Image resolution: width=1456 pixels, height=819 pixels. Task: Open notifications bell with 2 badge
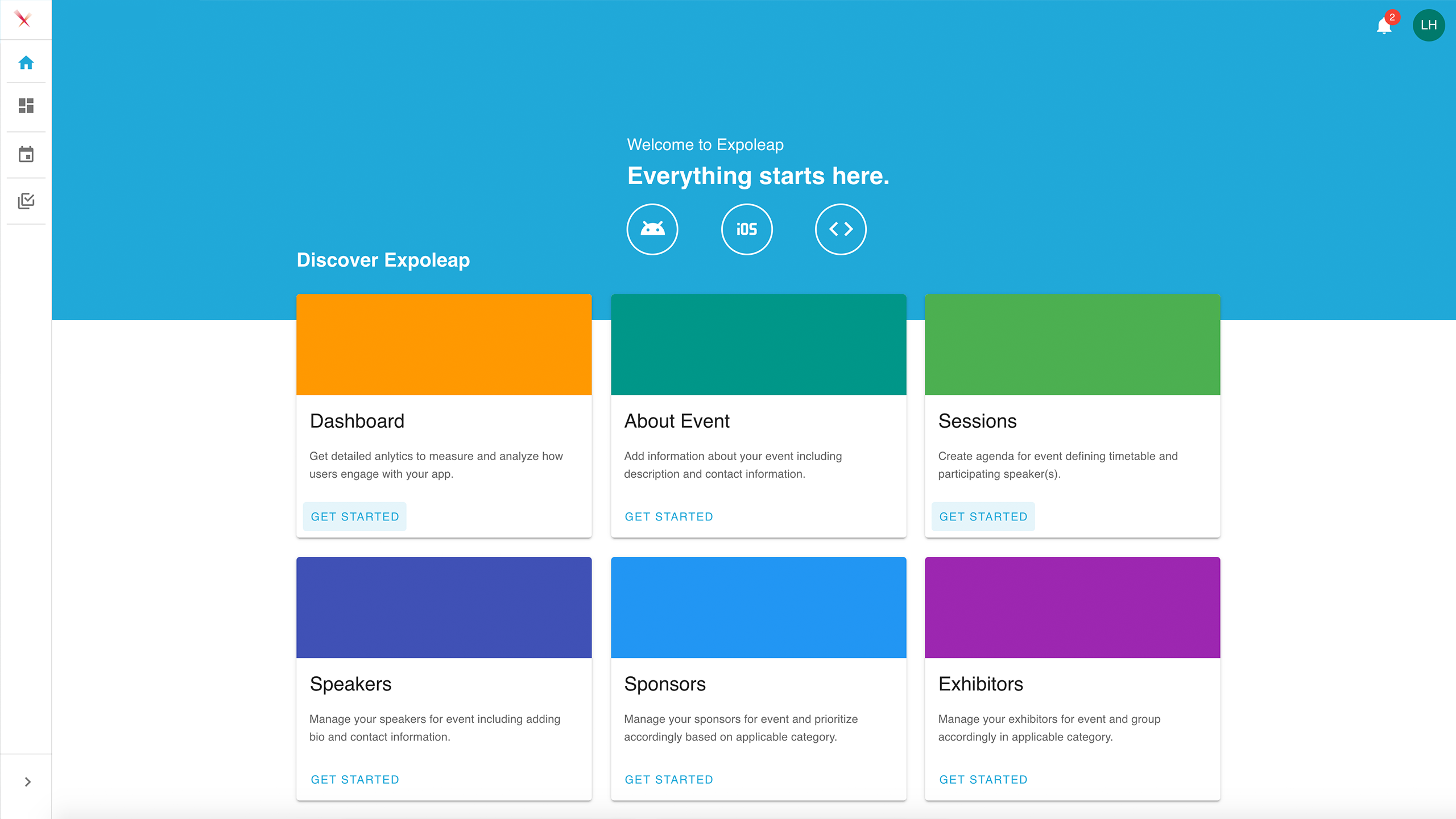pyautogui.click(x=1384, y=26)
